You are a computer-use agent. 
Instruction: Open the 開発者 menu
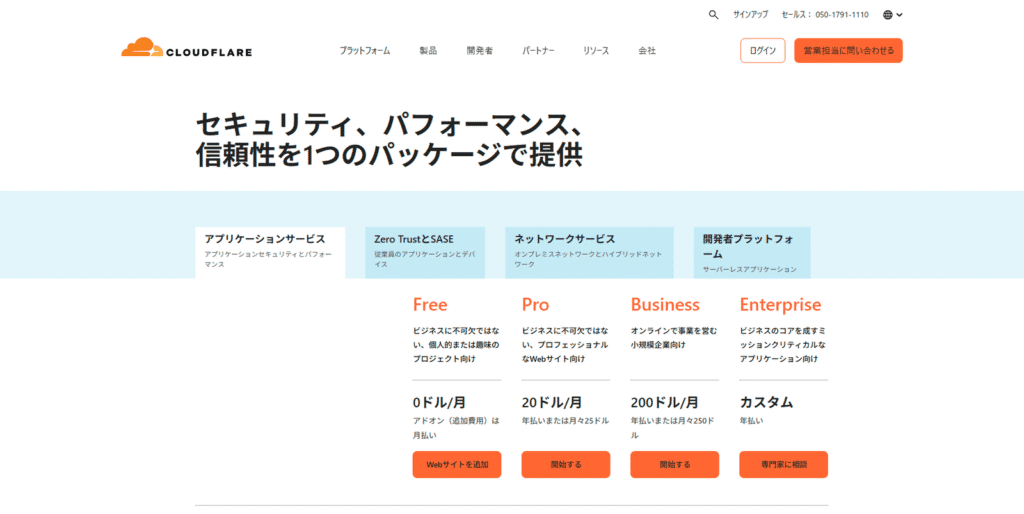pyautogui.click(x=479, y=50)
